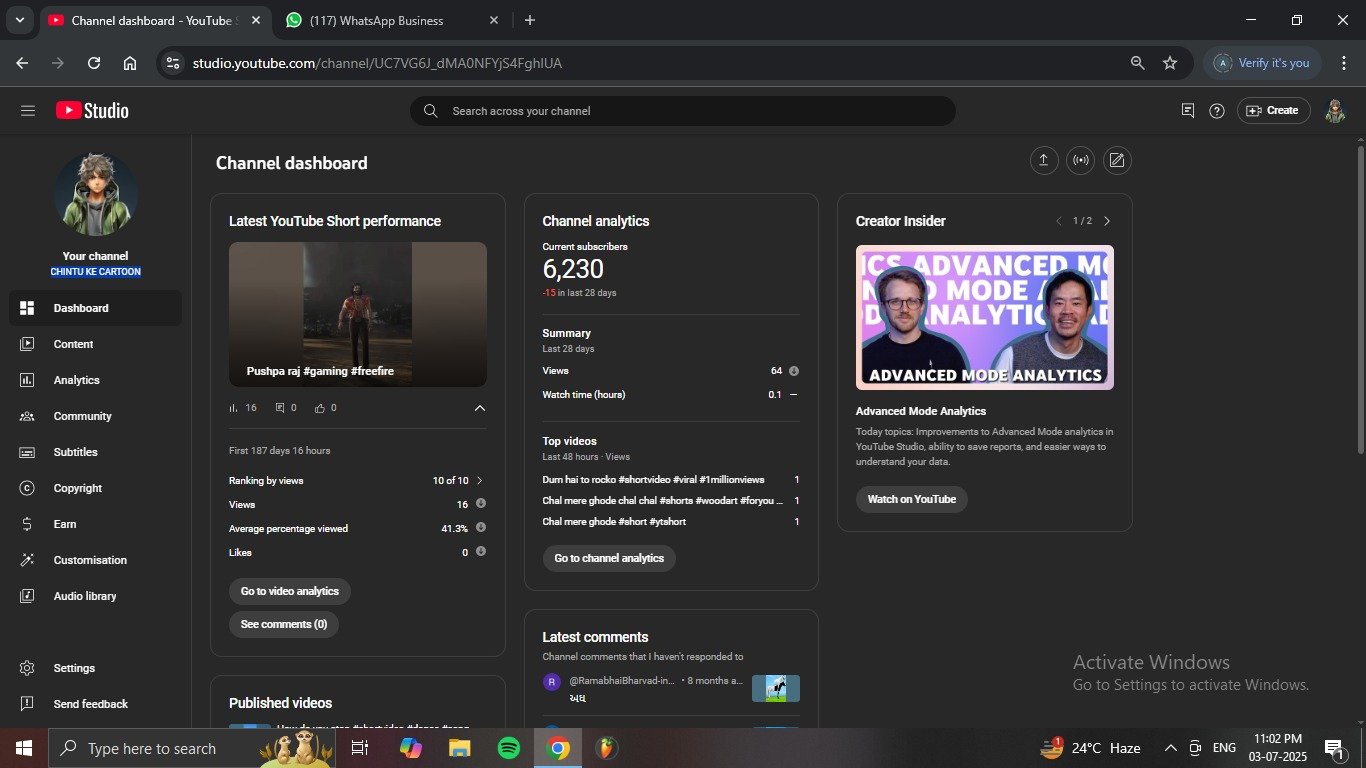
Task: Click the likes thumb icon under Short
Action: 320,408
